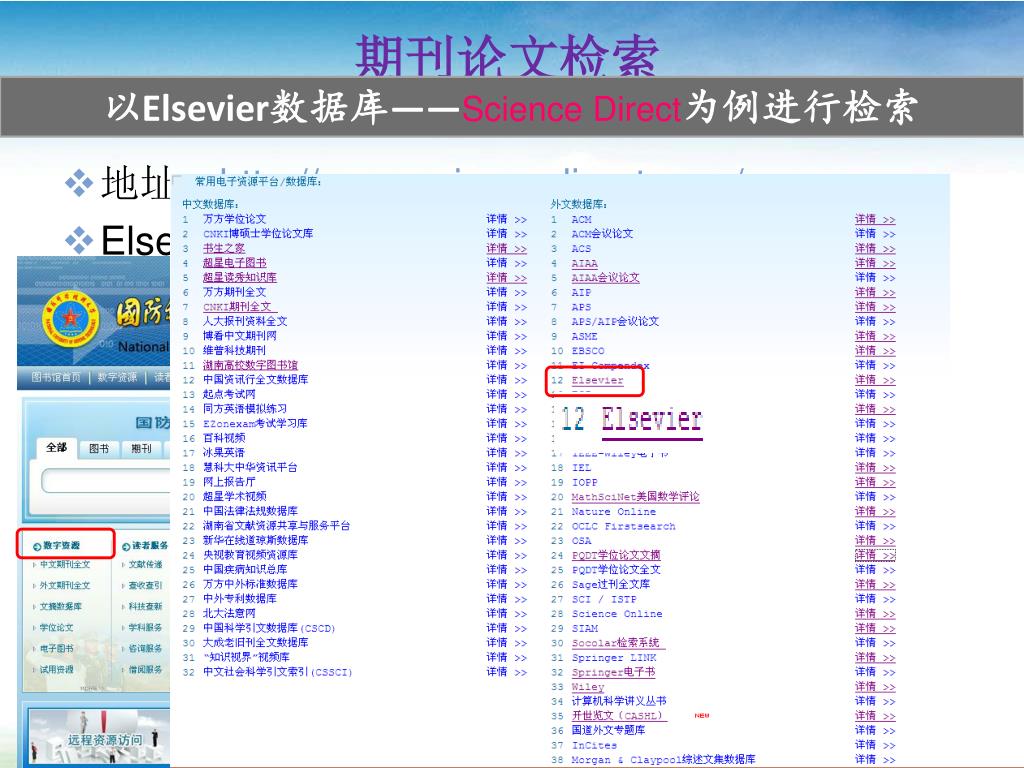This screenshot has height=768, width=1024.
Task: Open the ASME database link
Action: click(x=584, y=336)
